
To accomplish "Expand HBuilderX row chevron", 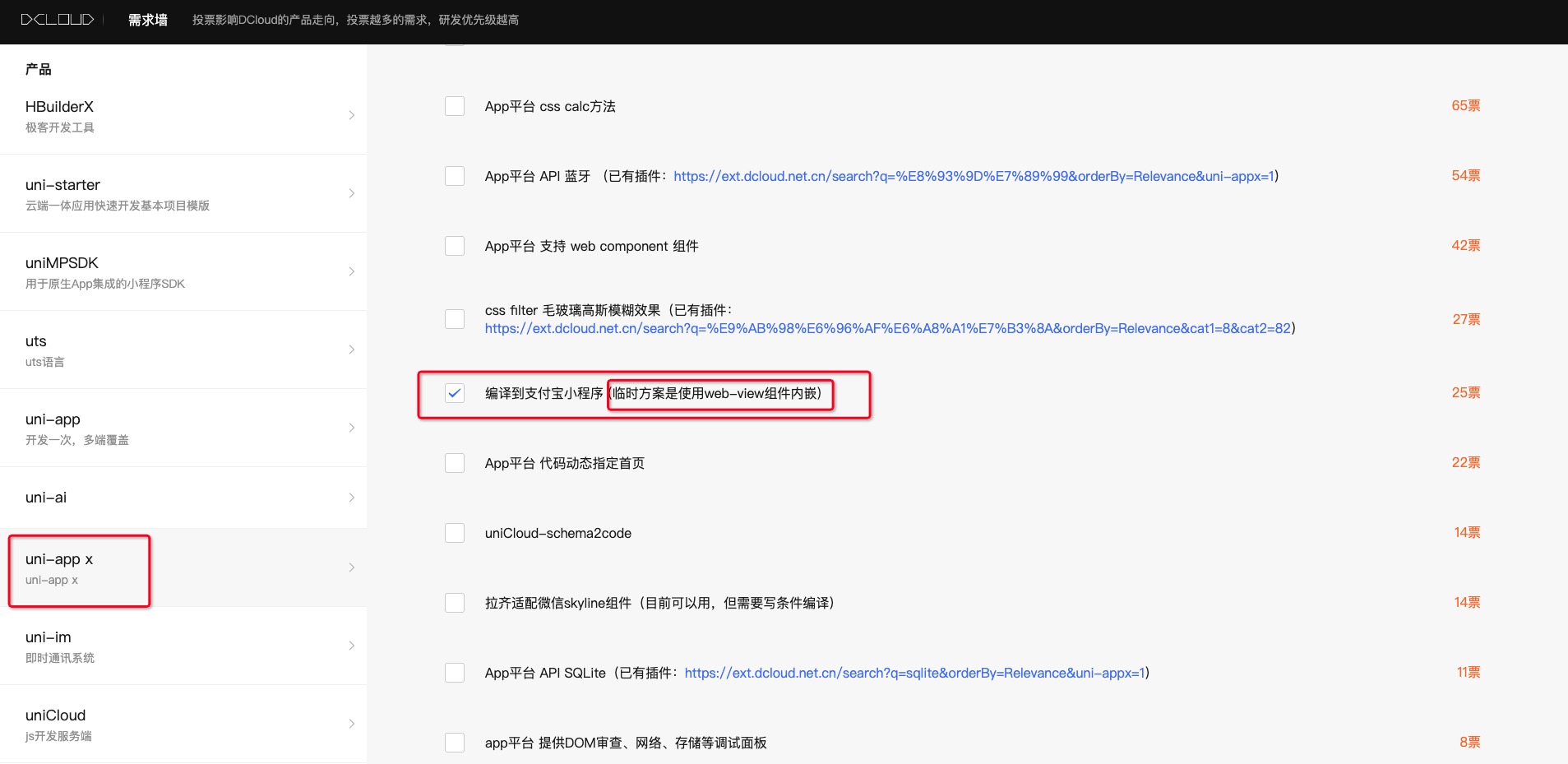I will [352, 115].
